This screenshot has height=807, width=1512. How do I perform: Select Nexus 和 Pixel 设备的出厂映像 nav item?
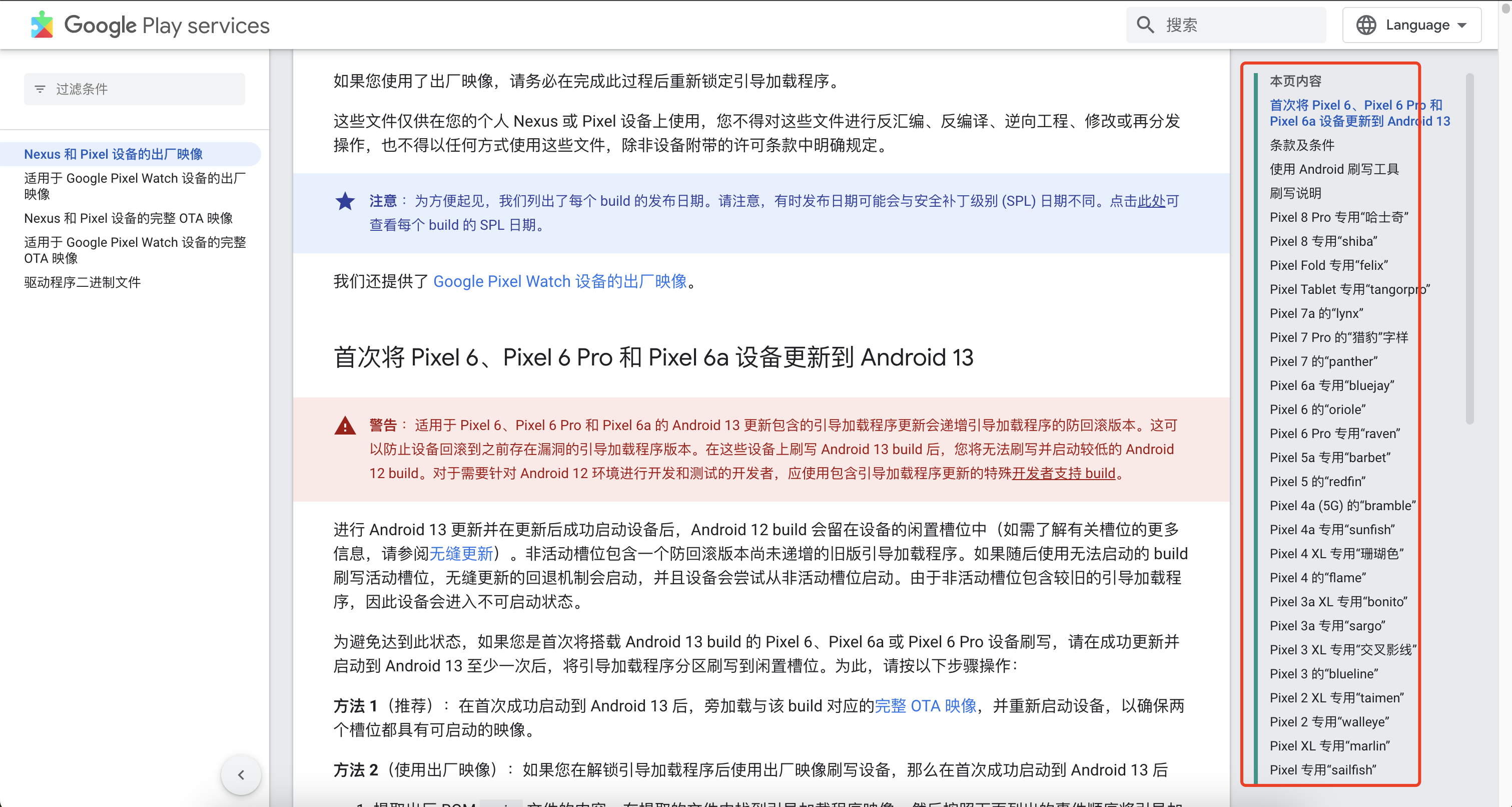[x=113, y=154]
